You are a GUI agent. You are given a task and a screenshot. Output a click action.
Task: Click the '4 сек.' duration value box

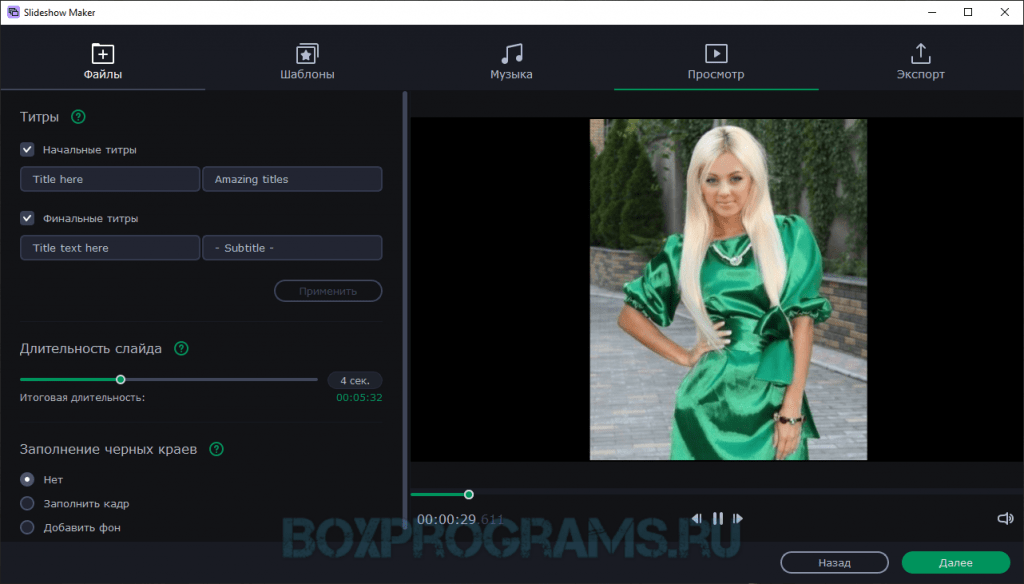[x=355, y=380]
